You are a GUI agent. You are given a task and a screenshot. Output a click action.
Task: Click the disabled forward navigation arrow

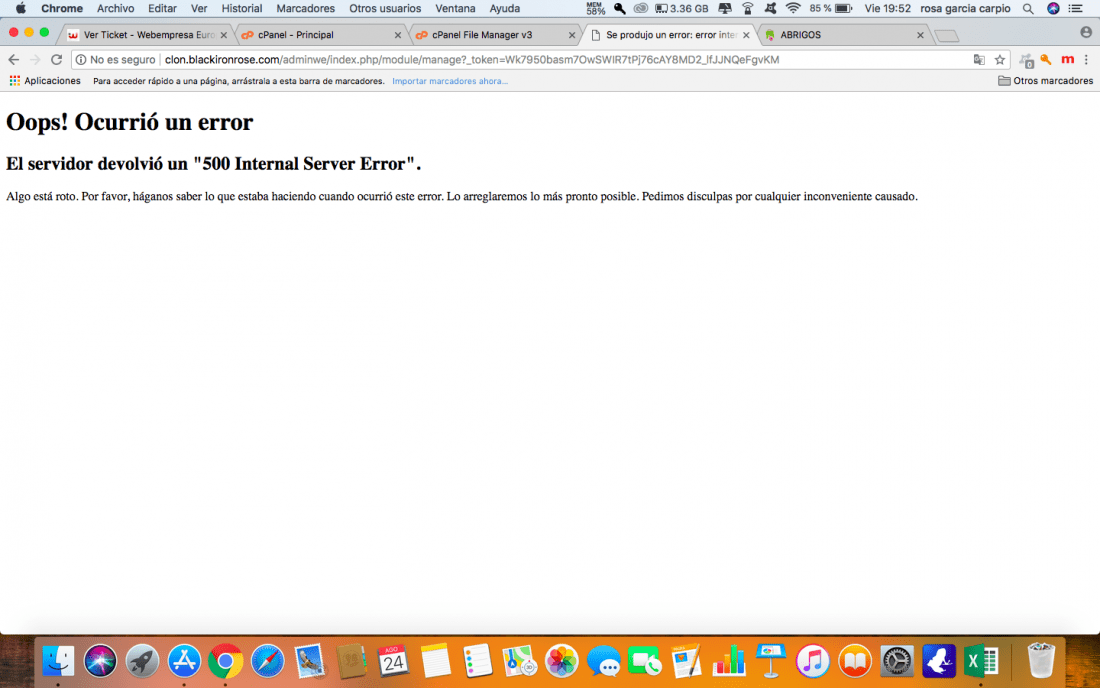pyautogui.click(x=34, y=60)
